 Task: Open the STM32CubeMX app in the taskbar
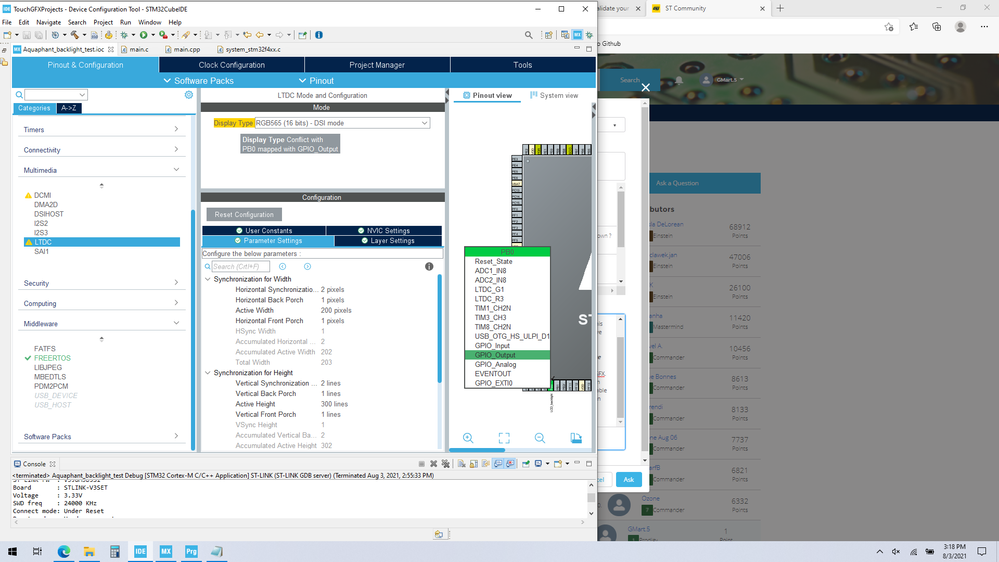click(x=166, y=552)
